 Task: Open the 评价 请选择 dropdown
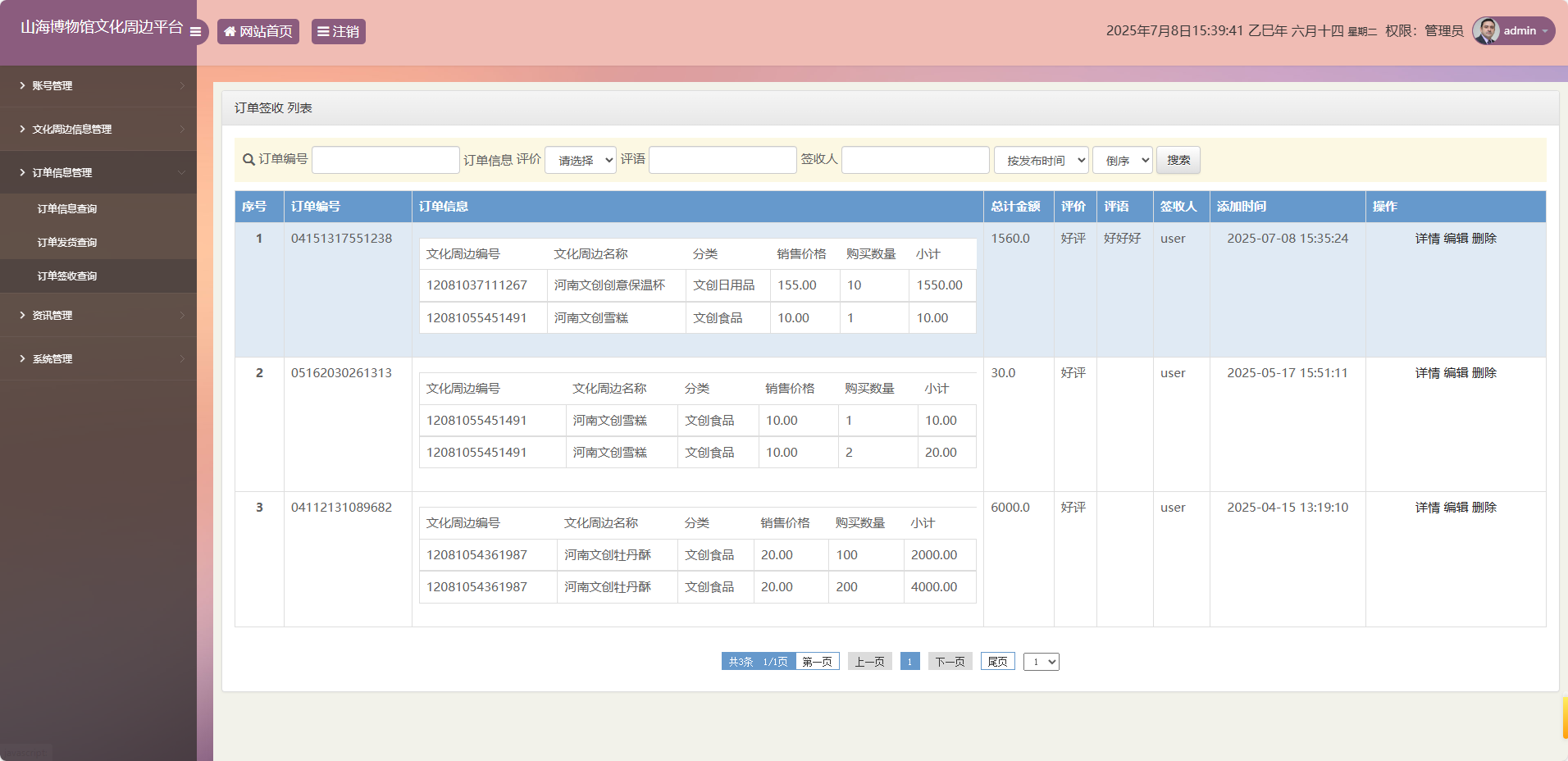(580, 160)
